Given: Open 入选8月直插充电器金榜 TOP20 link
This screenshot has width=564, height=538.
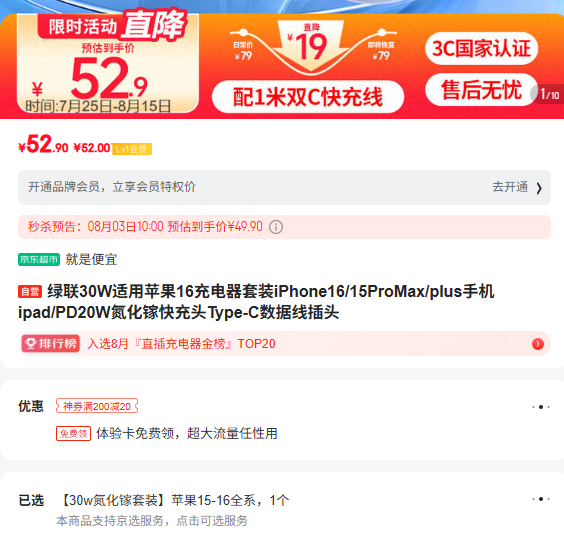Looking at the screenshot, I should (181, 344).
